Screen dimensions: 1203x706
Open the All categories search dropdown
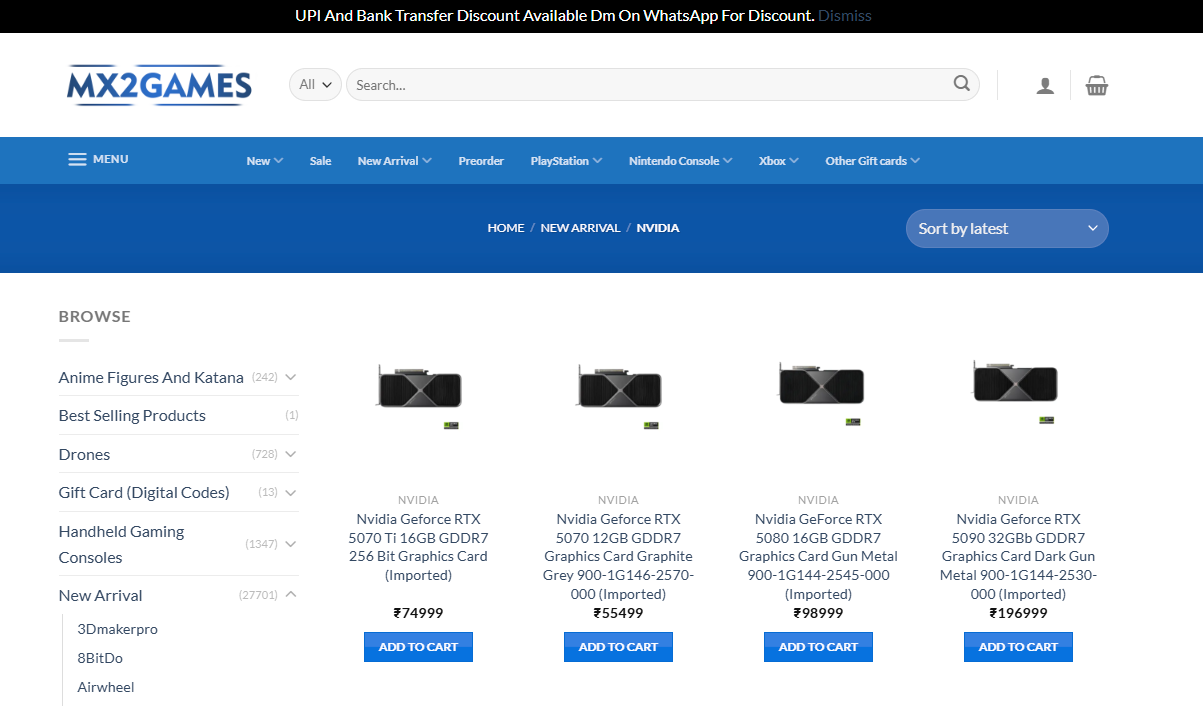315,85
